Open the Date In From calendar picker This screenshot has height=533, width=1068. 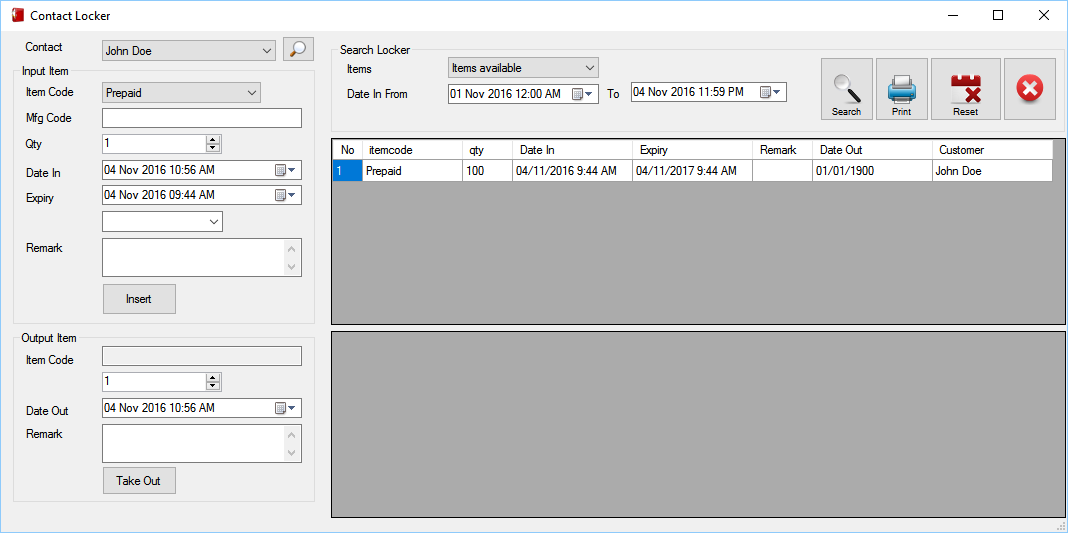[x=583, y=94]
